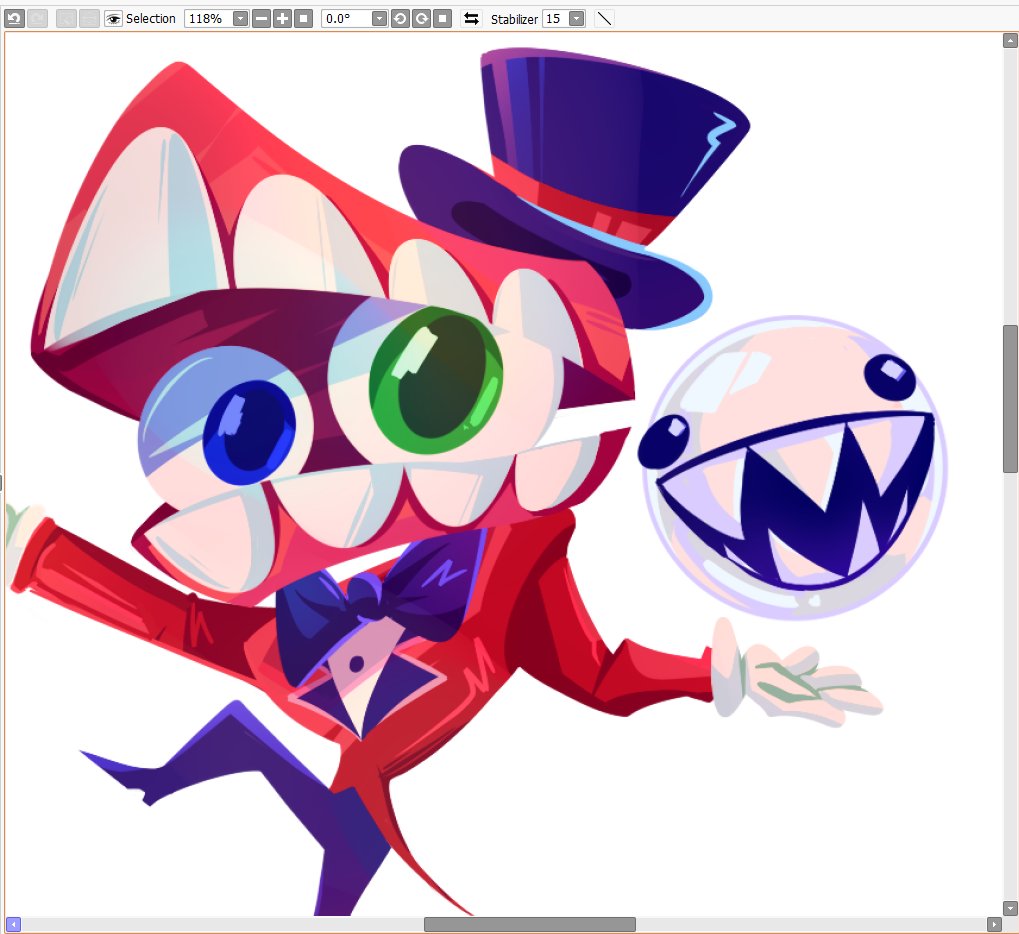The height and width of the screenshot is (934, 1019).
Task: Zoom out with the minus button
Action: click(261, 19)
